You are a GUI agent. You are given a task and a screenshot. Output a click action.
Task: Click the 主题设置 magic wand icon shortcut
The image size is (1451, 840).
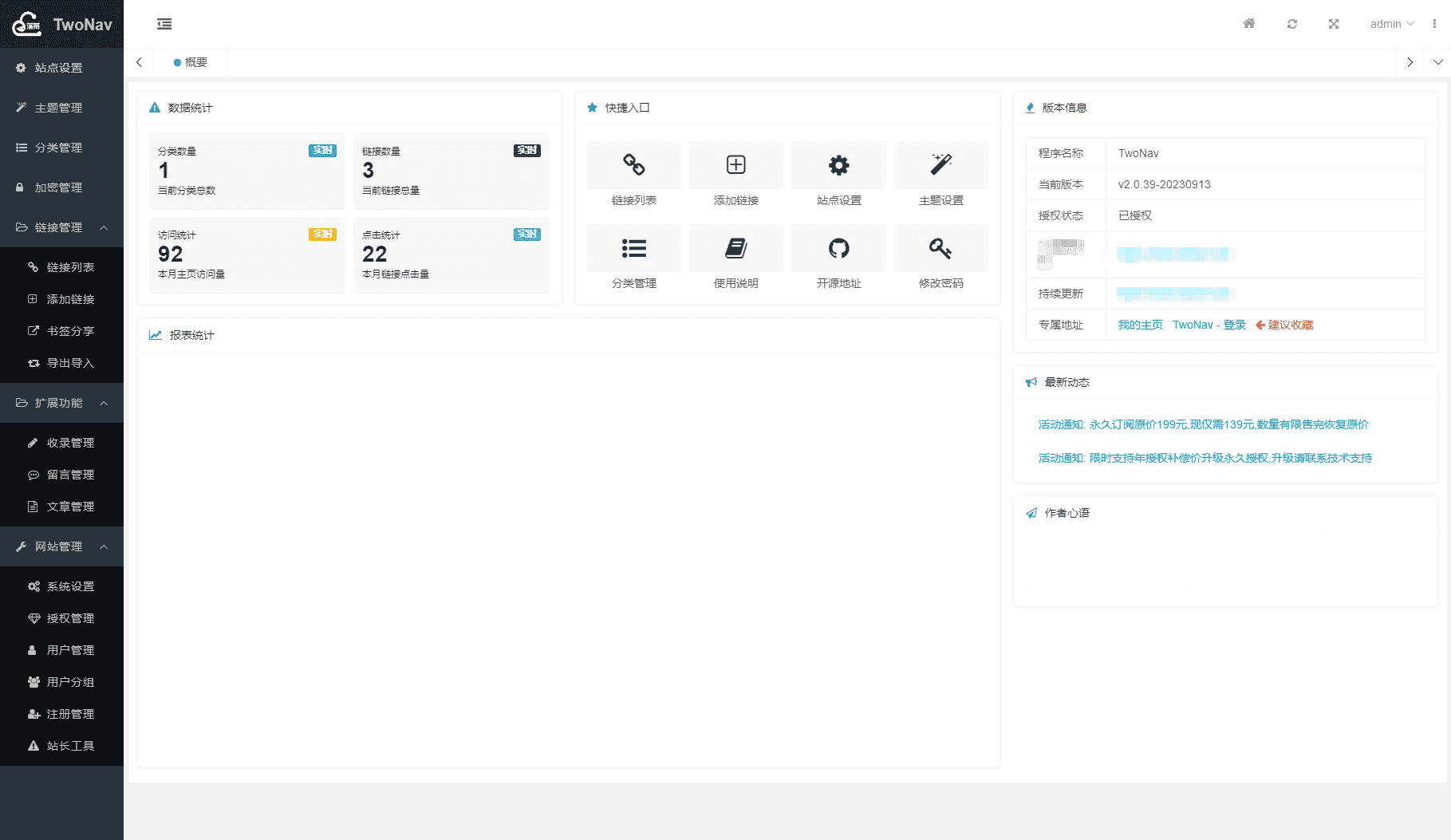click(x=941, y=165)
